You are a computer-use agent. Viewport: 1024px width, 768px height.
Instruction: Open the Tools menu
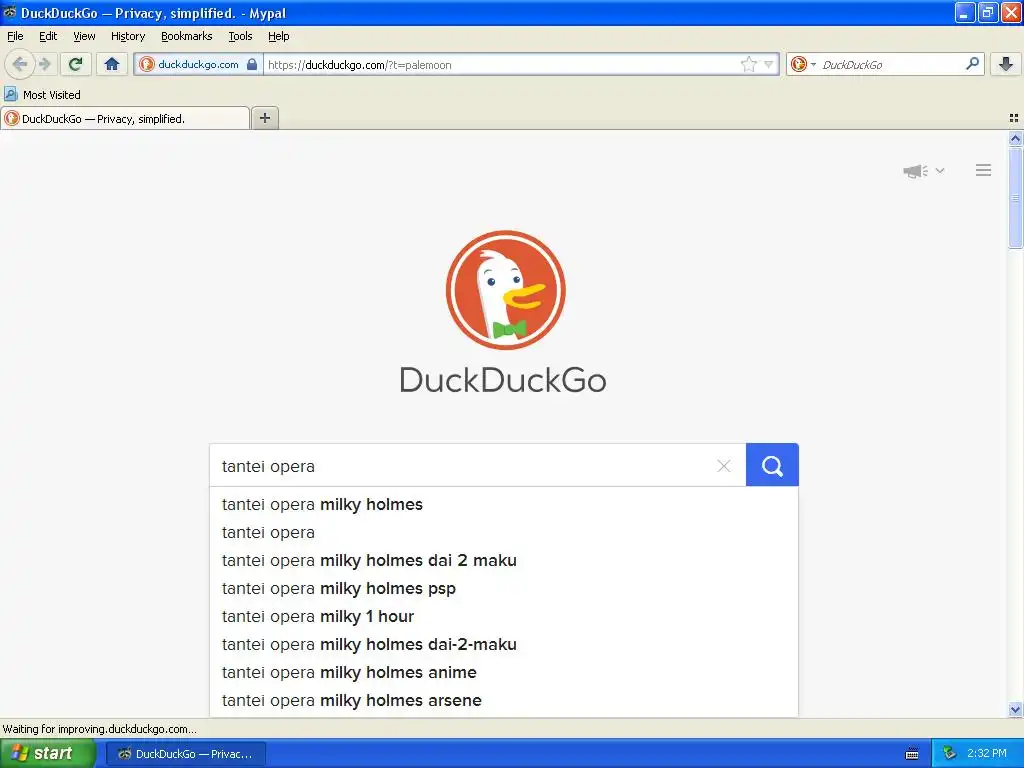point(240,36)
